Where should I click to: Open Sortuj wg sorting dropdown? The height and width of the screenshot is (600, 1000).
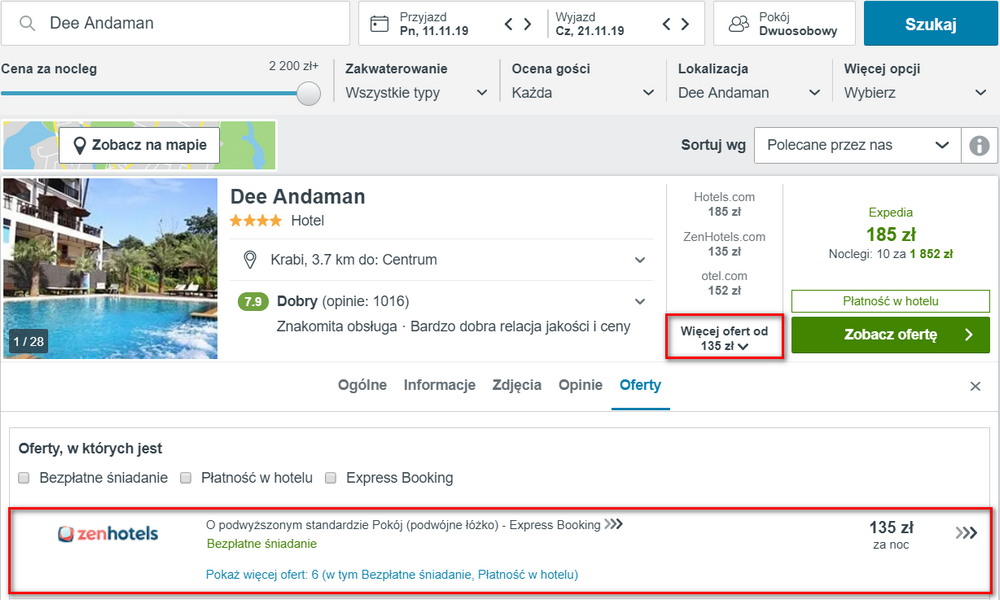[x=857, y=145]
